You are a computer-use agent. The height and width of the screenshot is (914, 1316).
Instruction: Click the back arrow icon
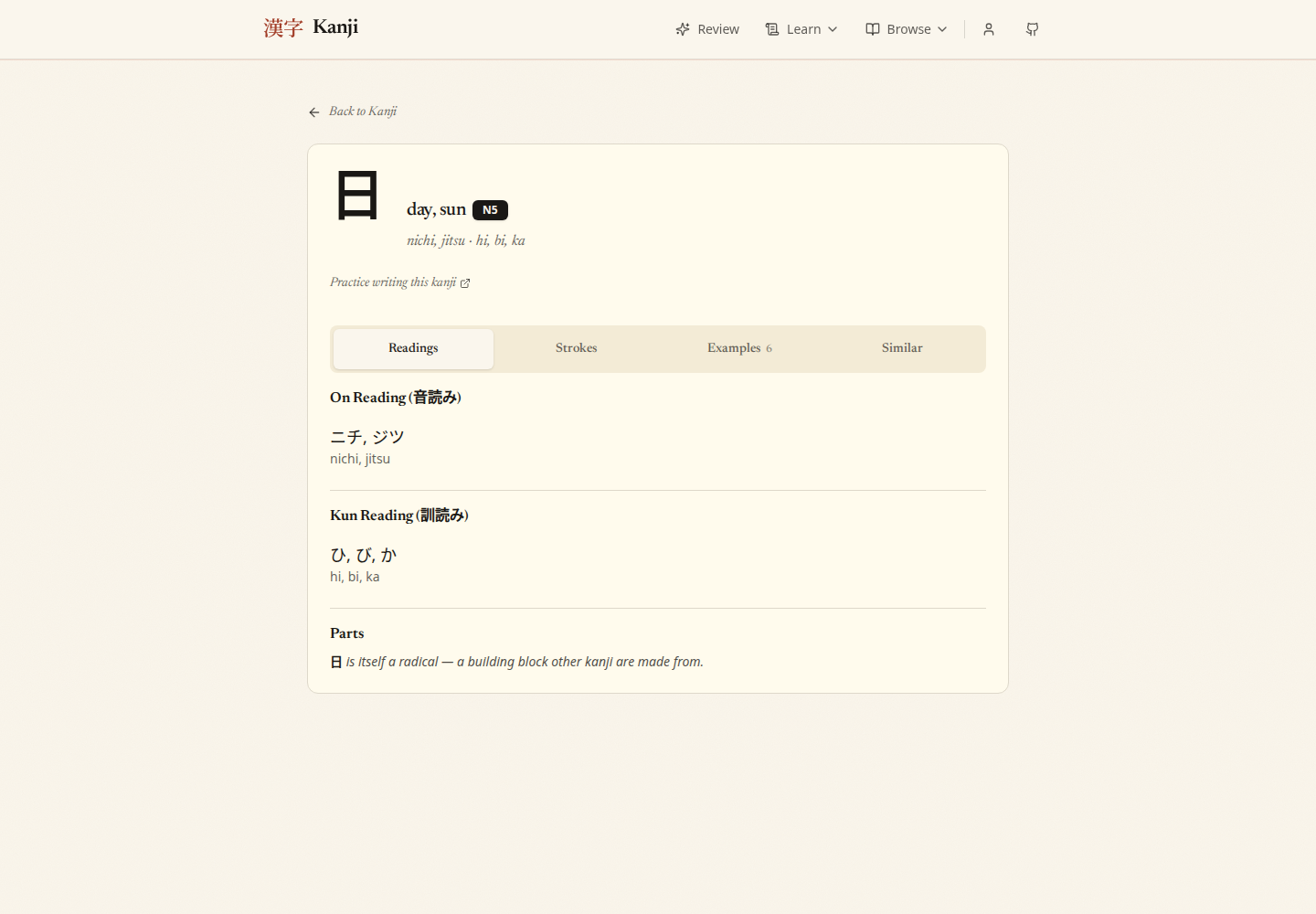pos(314,112)
